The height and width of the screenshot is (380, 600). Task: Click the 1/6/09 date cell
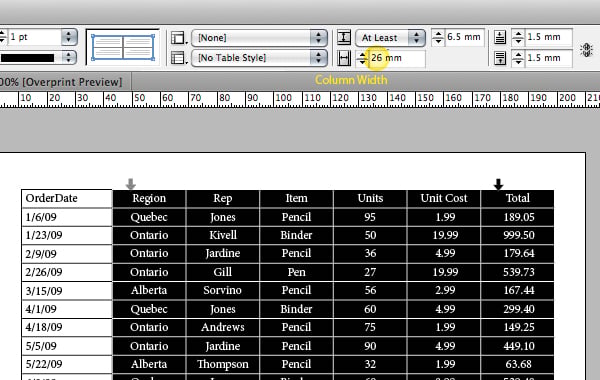[x=67, y=217]
